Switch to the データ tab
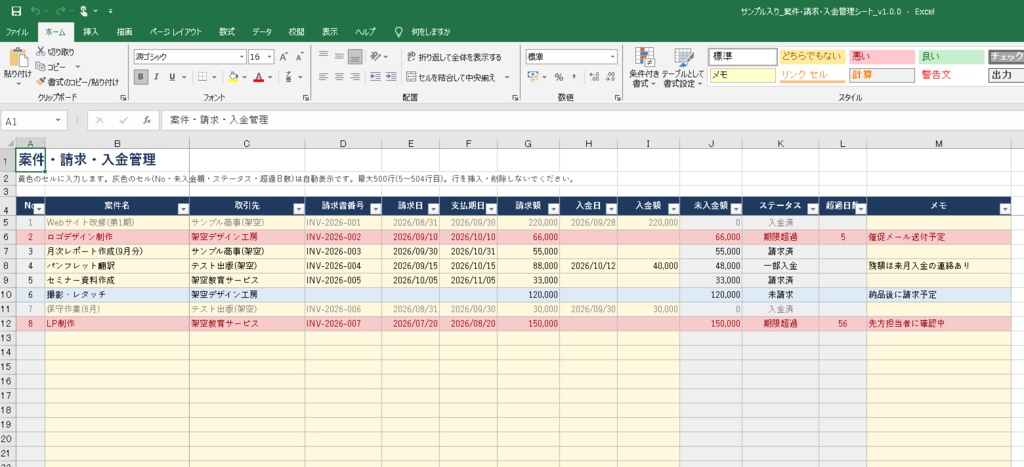The width and height of the screenshot is (1024, 467). click(x=262, y=32)
